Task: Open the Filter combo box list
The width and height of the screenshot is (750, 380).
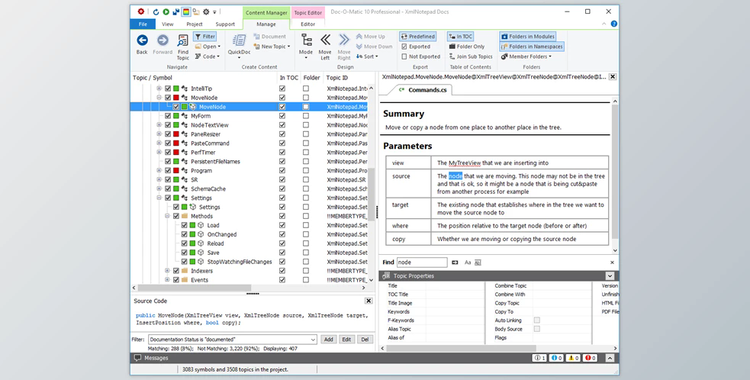Action: pos(313,339)
